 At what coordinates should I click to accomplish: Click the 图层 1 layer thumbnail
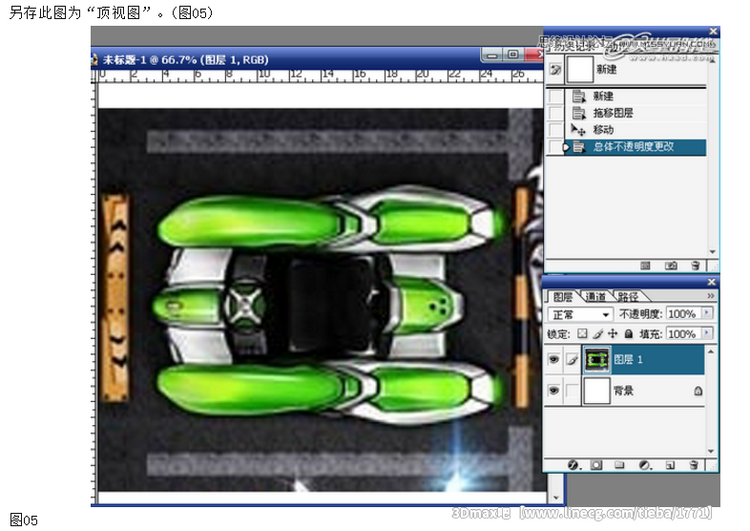pos(596,360)
